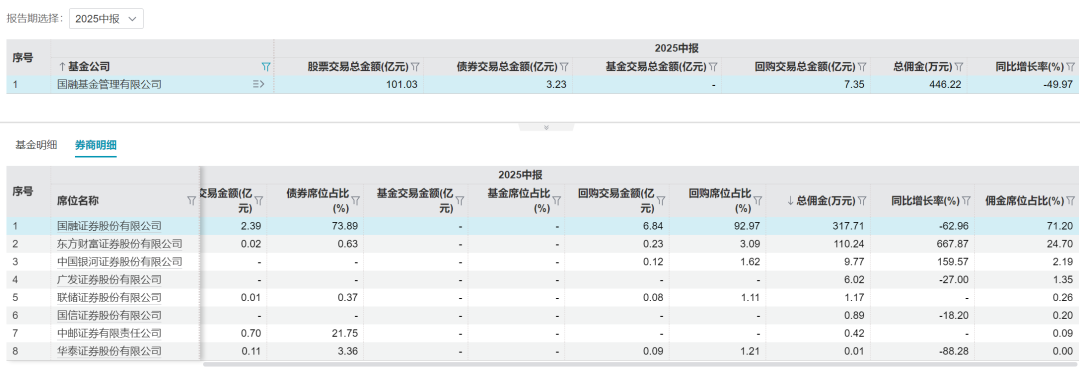Select the 110.24 commission cell
1080x377 pixels.
coord(847,243)
